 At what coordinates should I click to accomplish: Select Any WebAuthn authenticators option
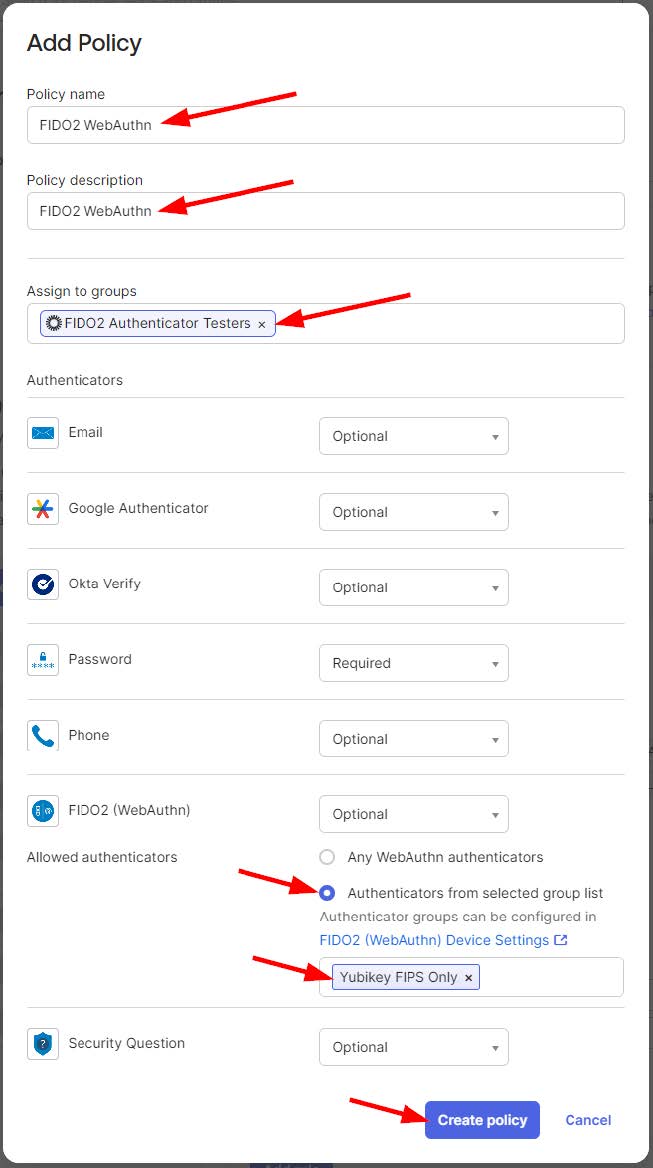327,857
